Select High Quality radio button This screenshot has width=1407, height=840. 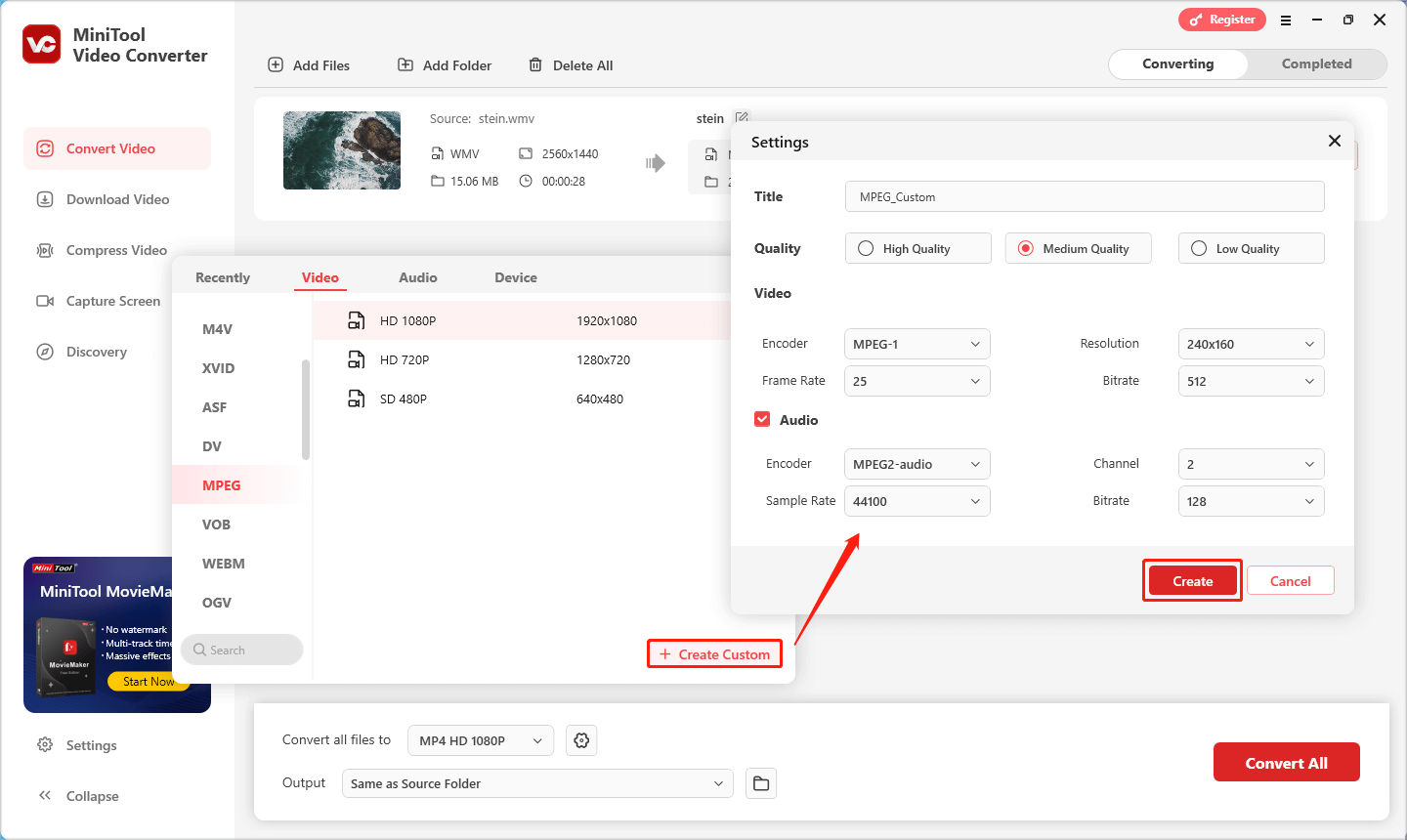point(866,248)
